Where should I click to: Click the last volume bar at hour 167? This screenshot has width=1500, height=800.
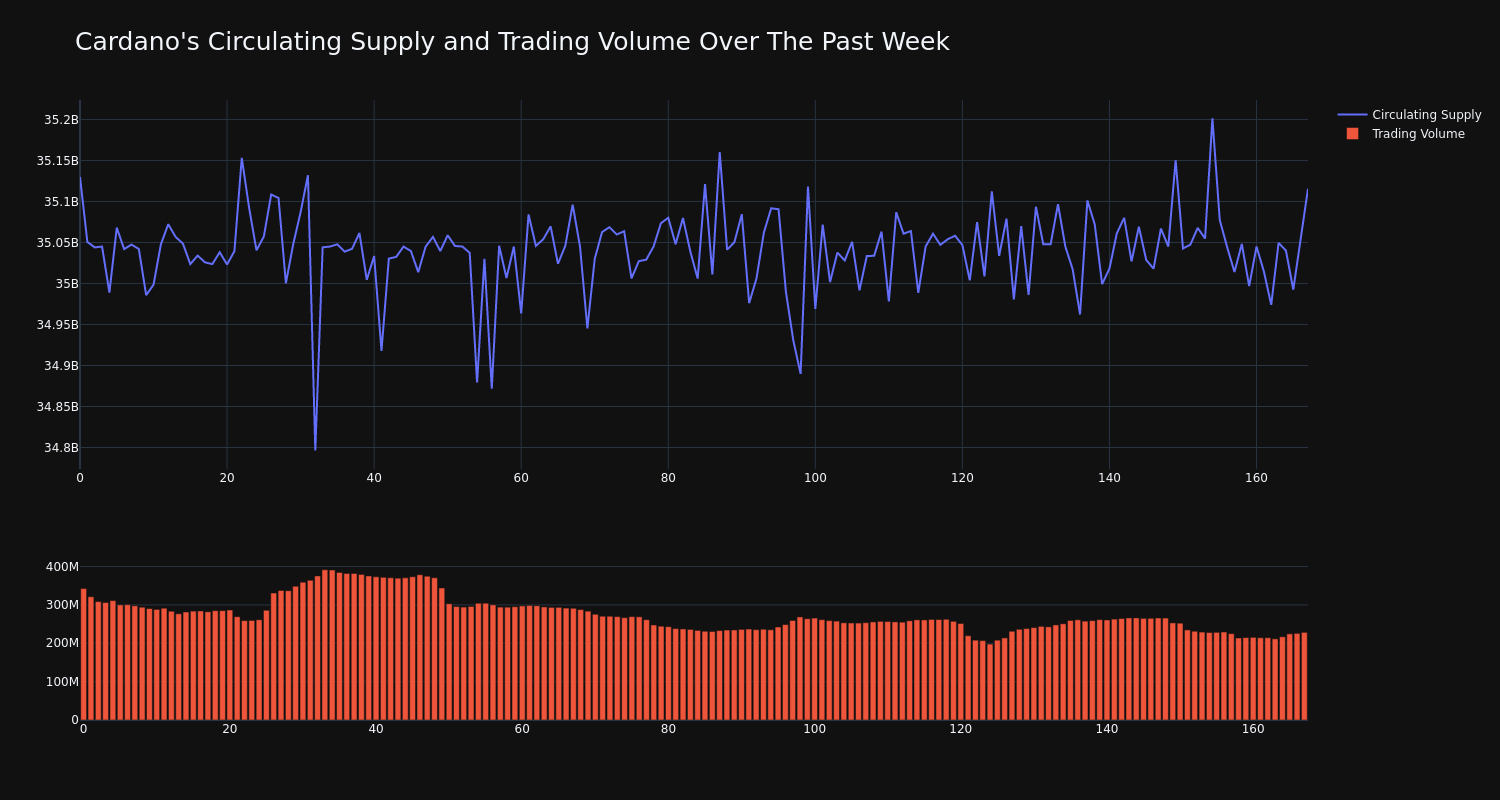tap(1304, 676)
